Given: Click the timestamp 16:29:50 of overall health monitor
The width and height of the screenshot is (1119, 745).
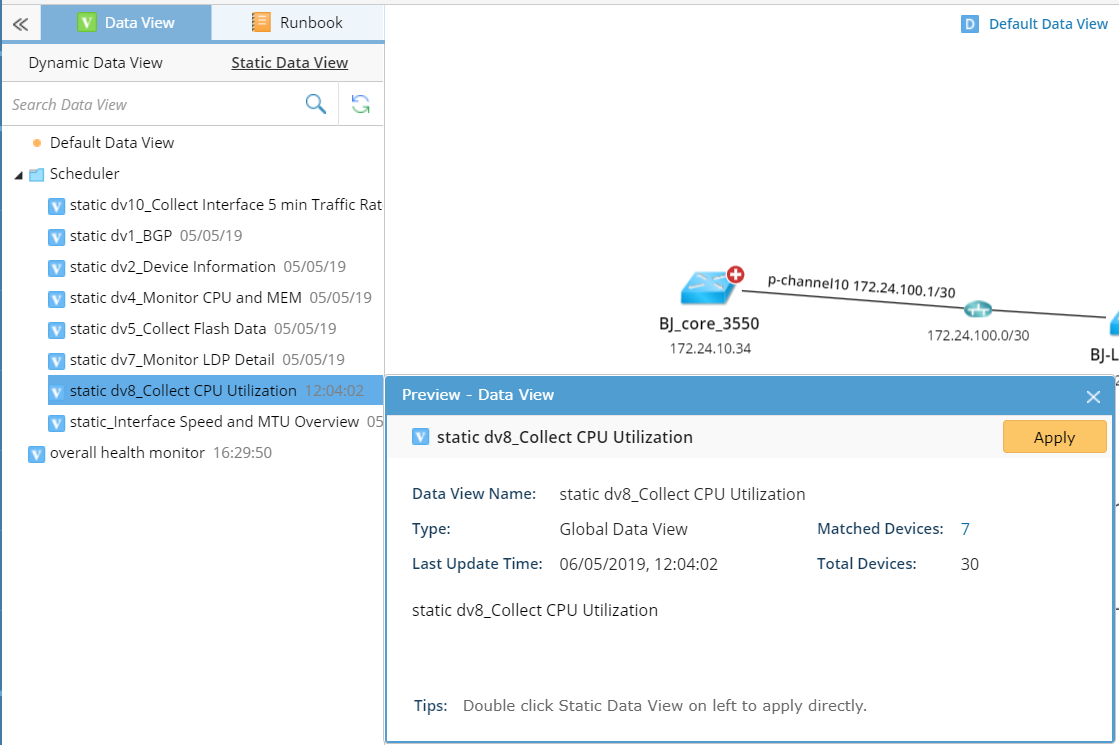Looking at the screenshot, I should 243,453.
